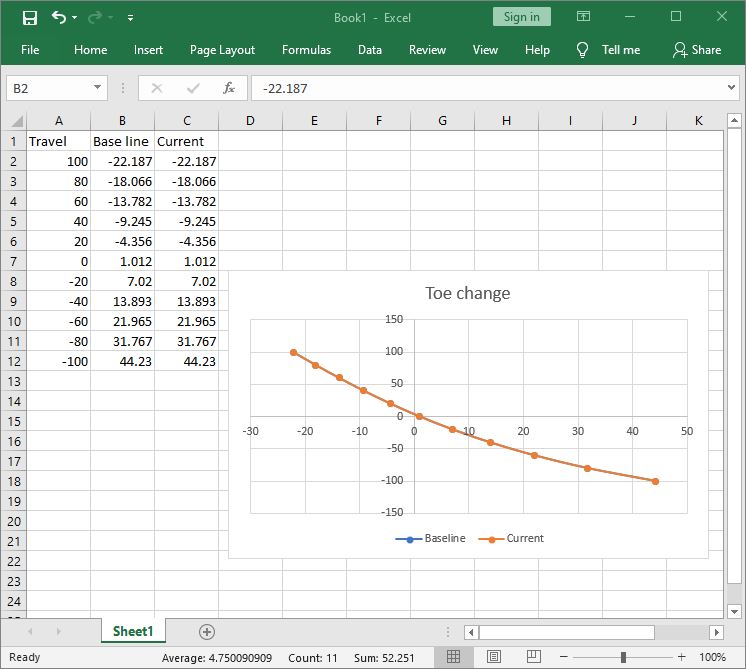Click the Share button
The width and height of the screenshot is (746, 669).
tap(697, 50)
